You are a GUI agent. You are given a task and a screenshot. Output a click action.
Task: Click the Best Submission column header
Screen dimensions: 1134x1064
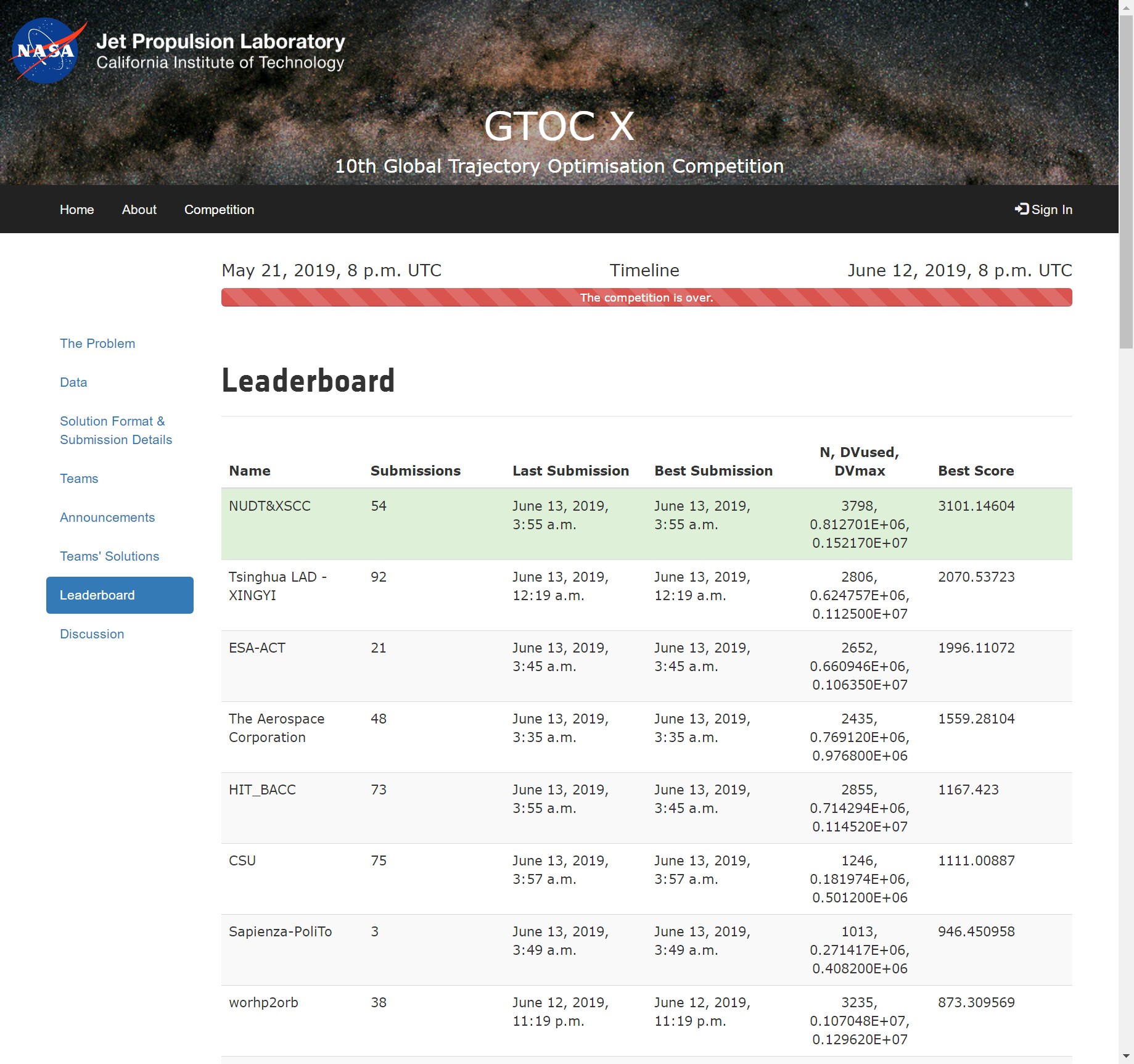point(713,471)
